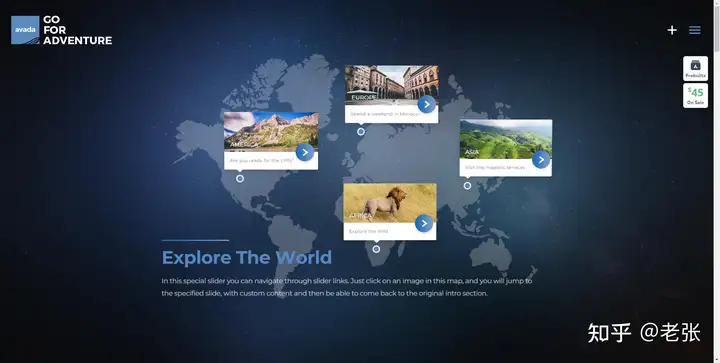Open the Prebuilts side button
This screenshot has width=720, height=363.
pos(695,68)
